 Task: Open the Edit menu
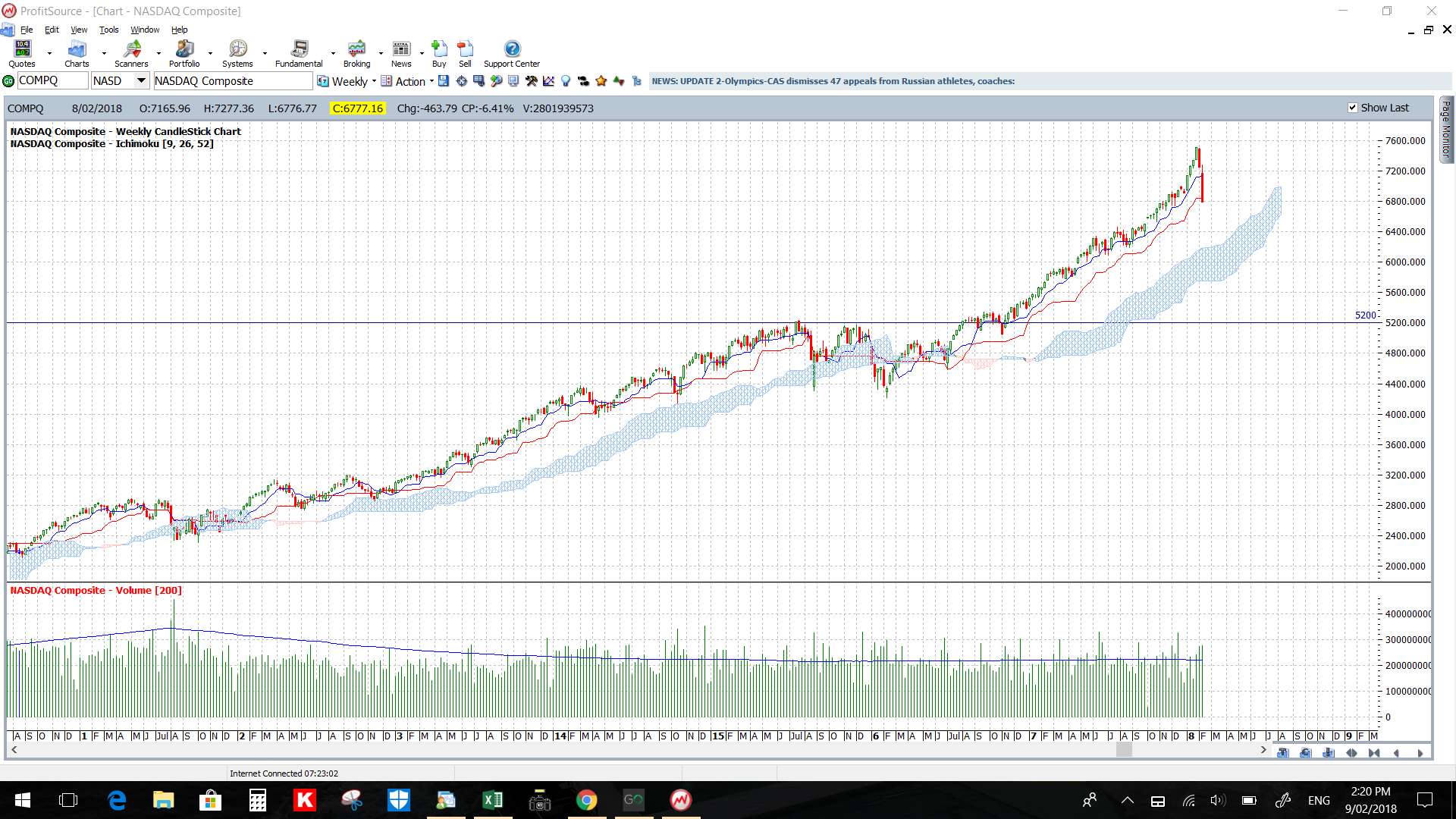point(52,30)
